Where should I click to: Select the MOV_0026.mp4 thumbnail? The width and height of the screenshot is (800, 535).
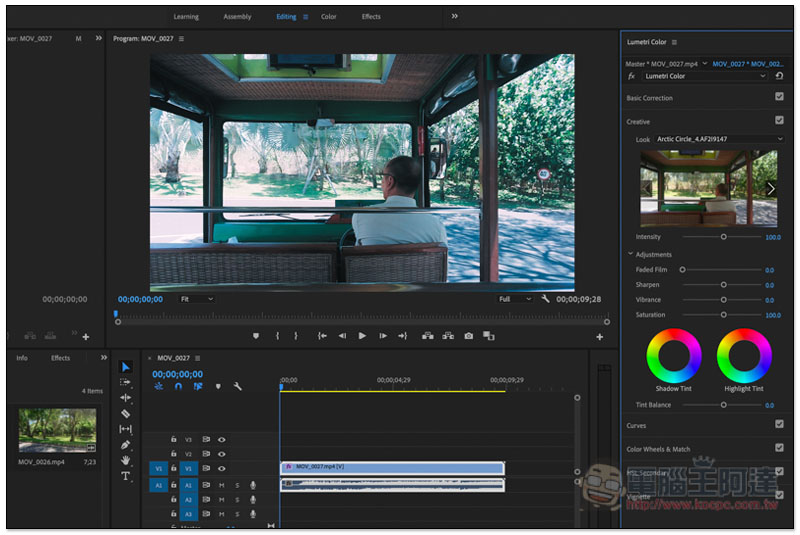pyautogui.click(x=57, y=430)
